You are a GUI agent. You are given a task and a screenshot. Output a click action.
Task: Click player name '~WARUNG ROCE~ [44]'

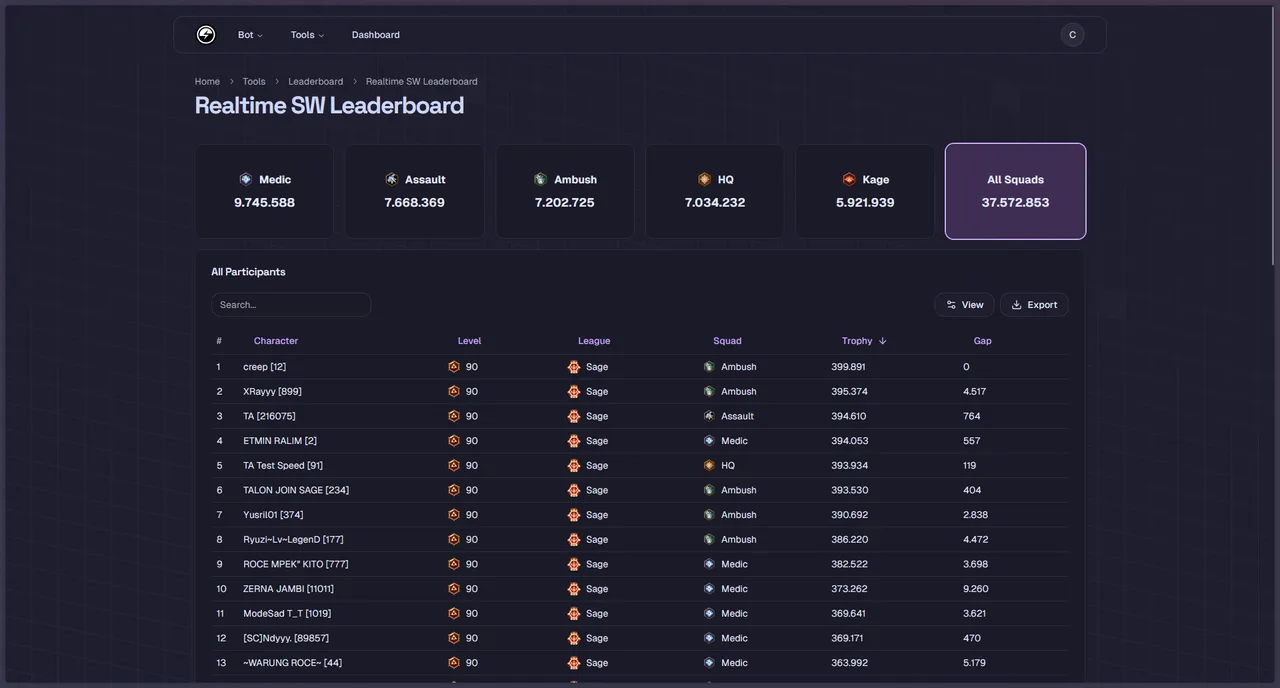coord(293,663)
